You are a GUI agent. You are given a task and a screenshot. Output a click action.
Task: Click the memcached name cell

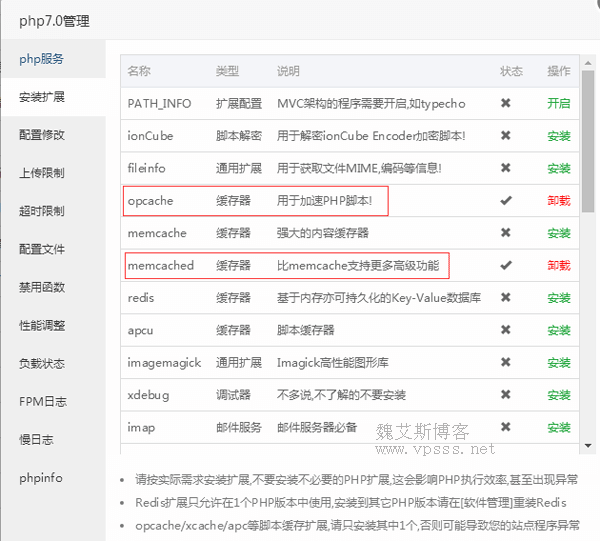tap(161, 266)
